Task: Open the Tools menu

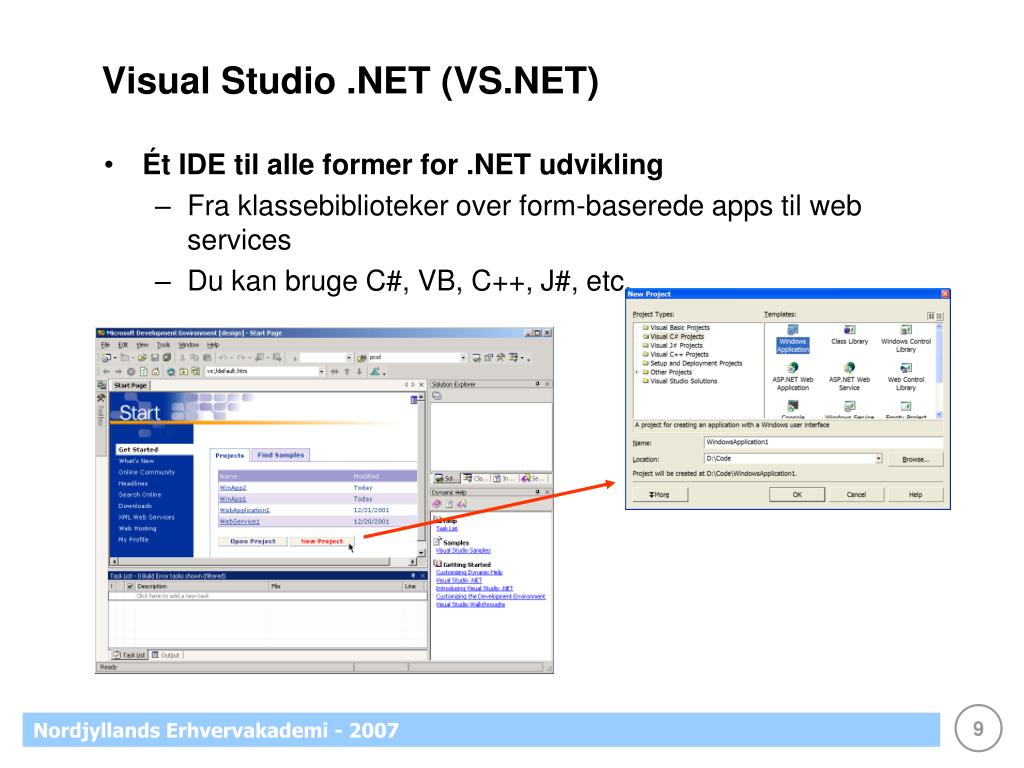Action: [163, 345]
